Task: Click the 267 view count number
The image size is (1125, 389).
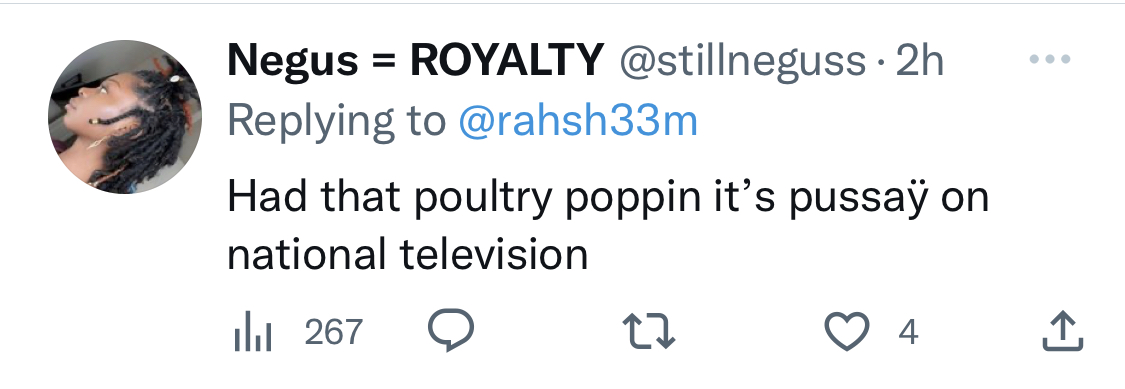Action: coord(334,332)
